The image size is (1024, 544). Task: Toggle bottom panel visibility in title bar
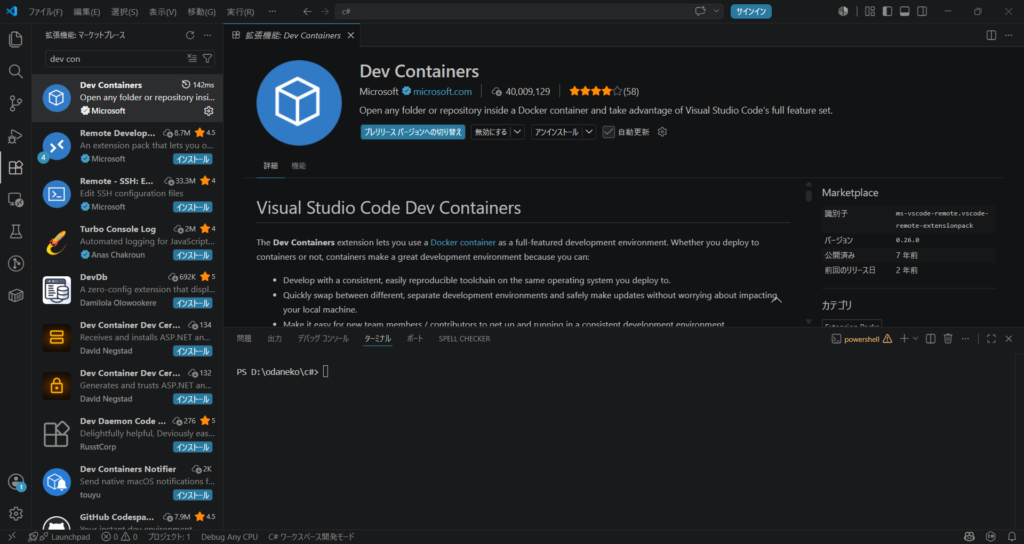click(904, 11)
